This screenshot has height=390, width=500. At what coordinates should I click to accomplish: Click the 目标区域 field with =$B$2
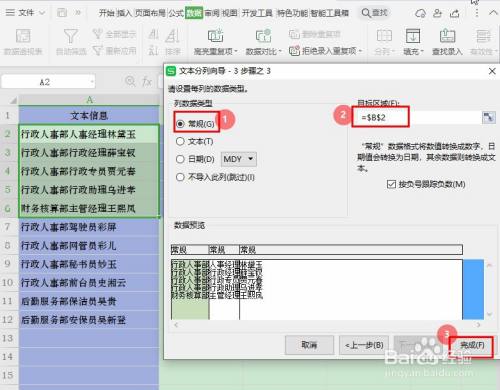(417, 117)
